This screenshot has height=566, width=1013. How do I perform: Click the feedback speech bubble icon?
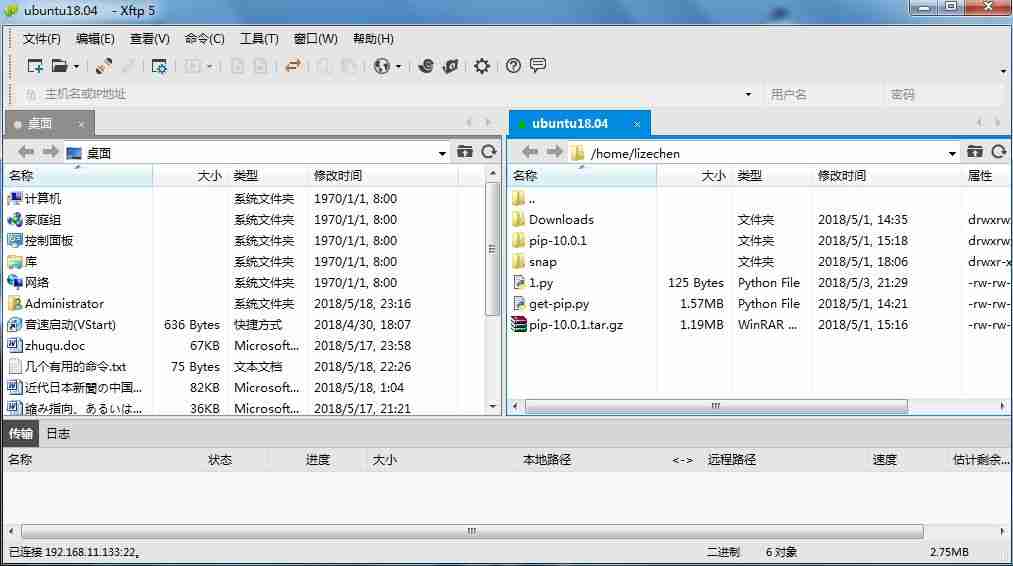538,66
